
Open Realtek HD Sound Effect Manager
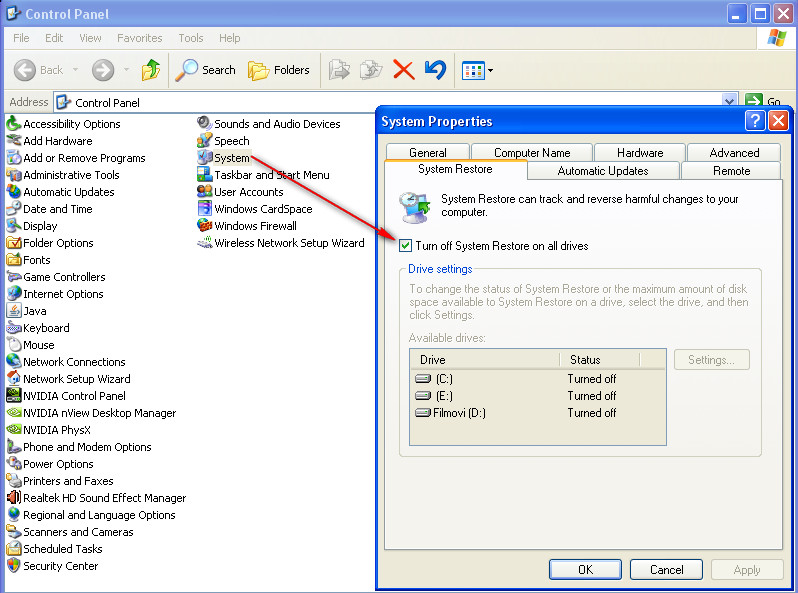96,498
